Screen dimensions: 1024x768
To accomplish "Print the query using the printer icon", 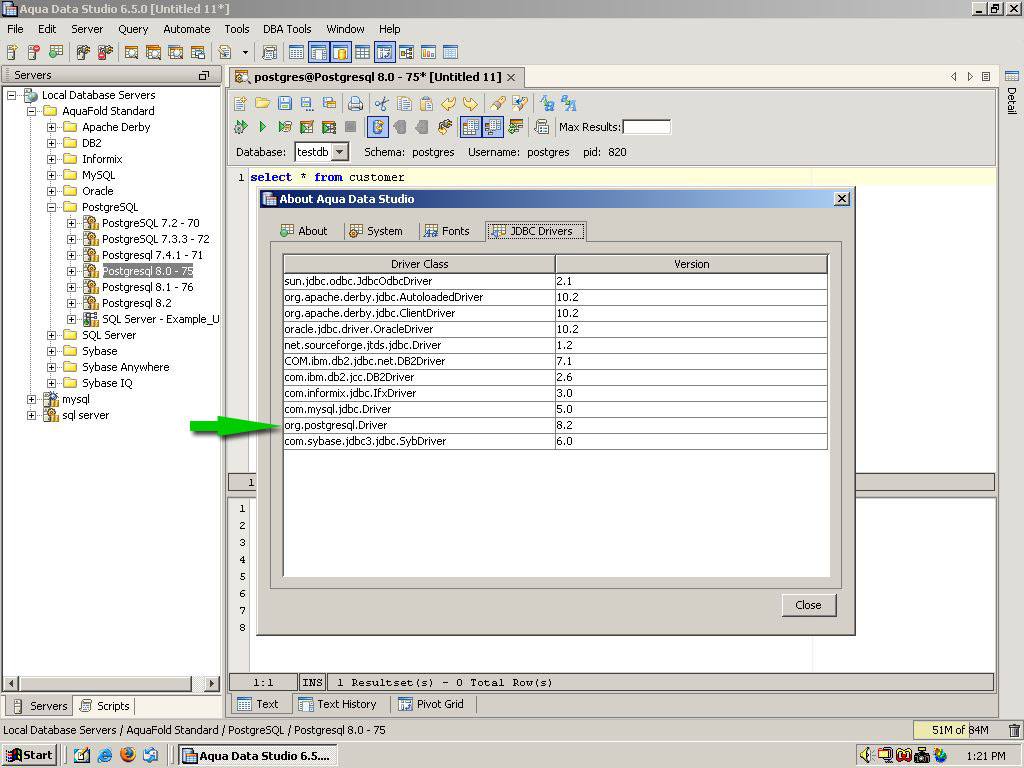I will [x=355, y=103].
